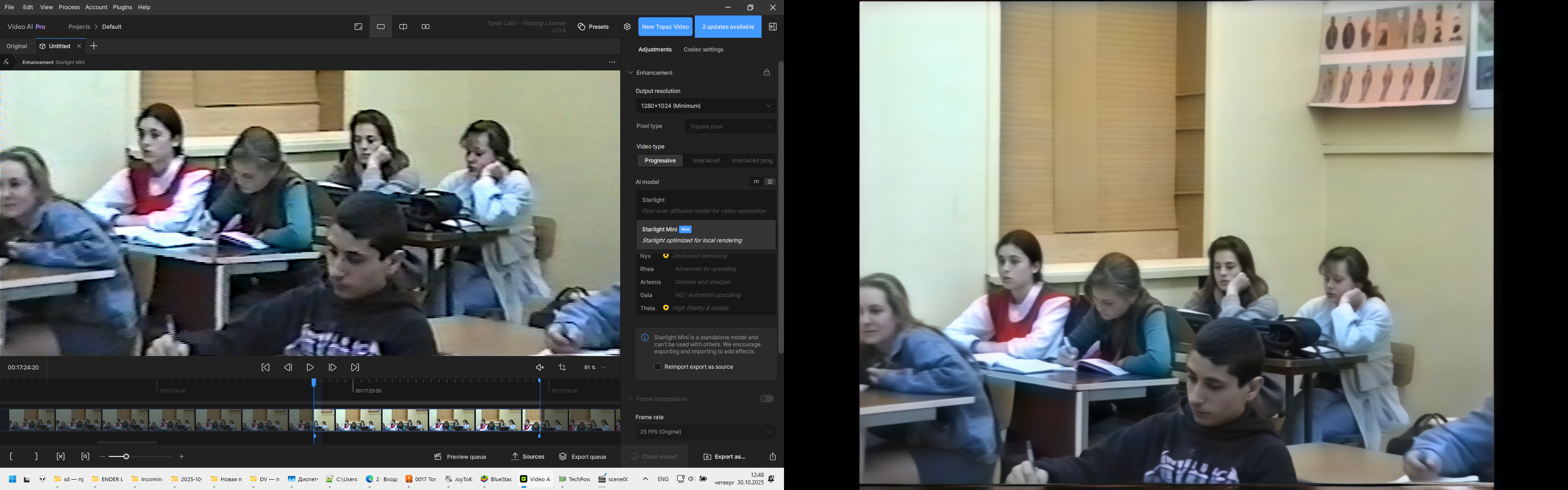
Task: Choose the Theia high fidelity model
Action: point(706,308)
